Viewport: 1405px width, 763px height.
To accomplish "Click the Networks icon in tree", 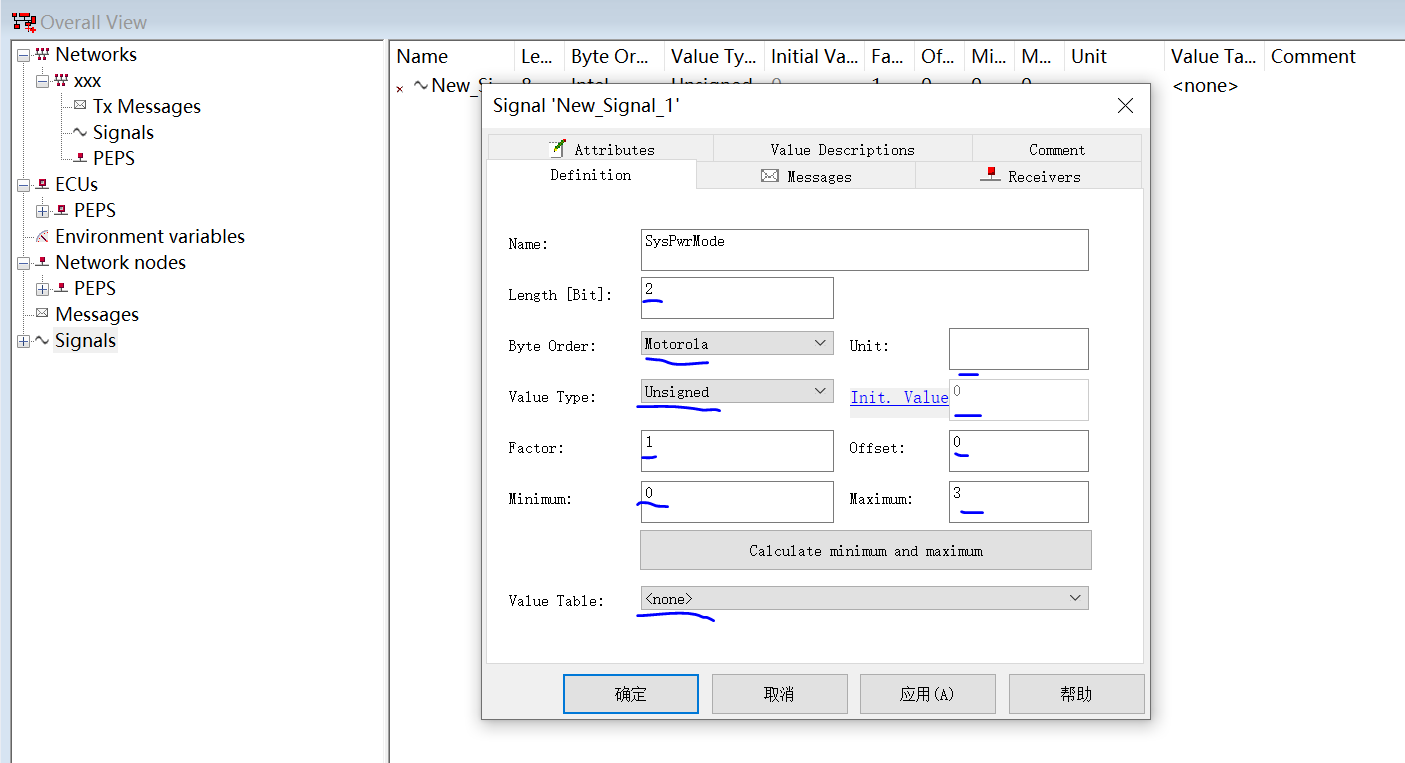I will tap(42, 55).
